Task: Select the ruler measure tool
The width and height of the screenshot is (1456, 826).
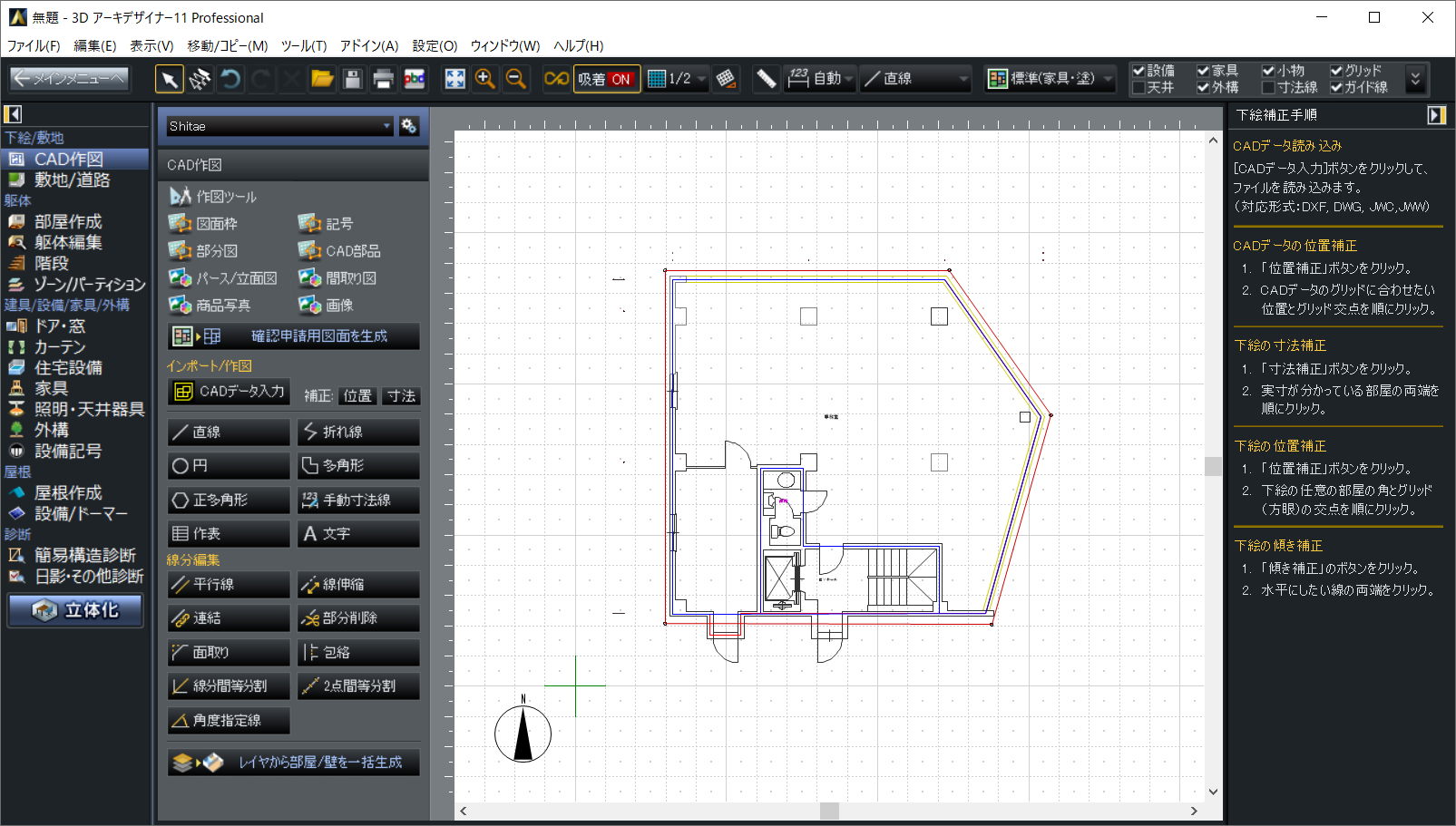Action: [766, 79]
